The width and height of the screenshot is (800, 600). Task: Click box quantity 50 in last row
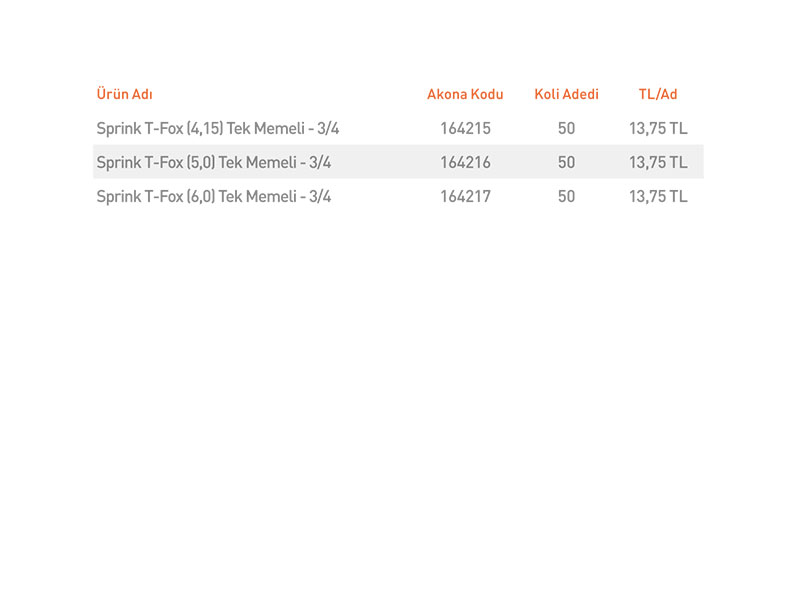pos(566,196)
